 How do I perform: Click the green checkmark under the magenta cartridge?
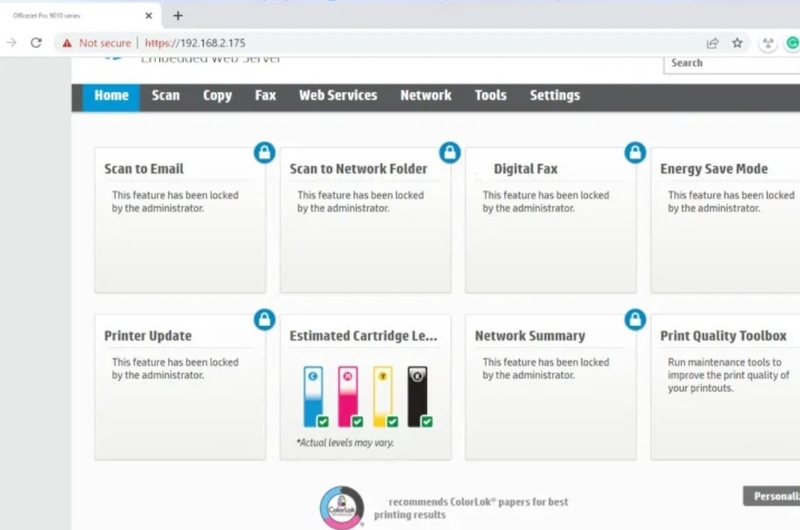(x=358, y=422)
